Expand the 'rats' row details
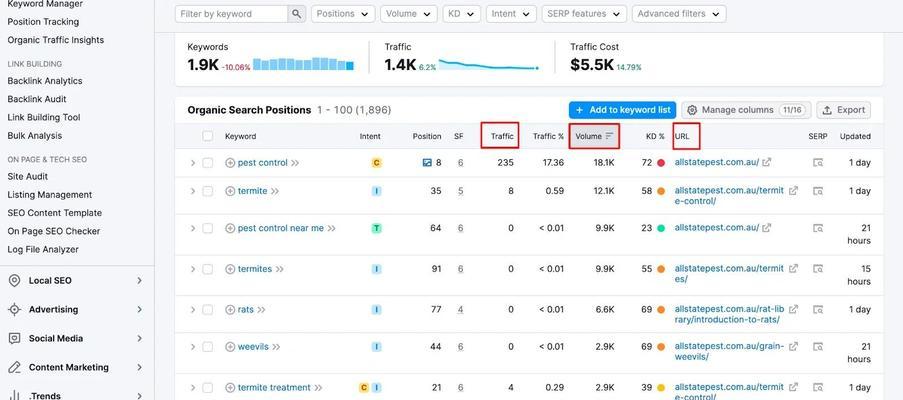This screenshot has width=903, height=400. pyautogui.click(x=193, y=310)
